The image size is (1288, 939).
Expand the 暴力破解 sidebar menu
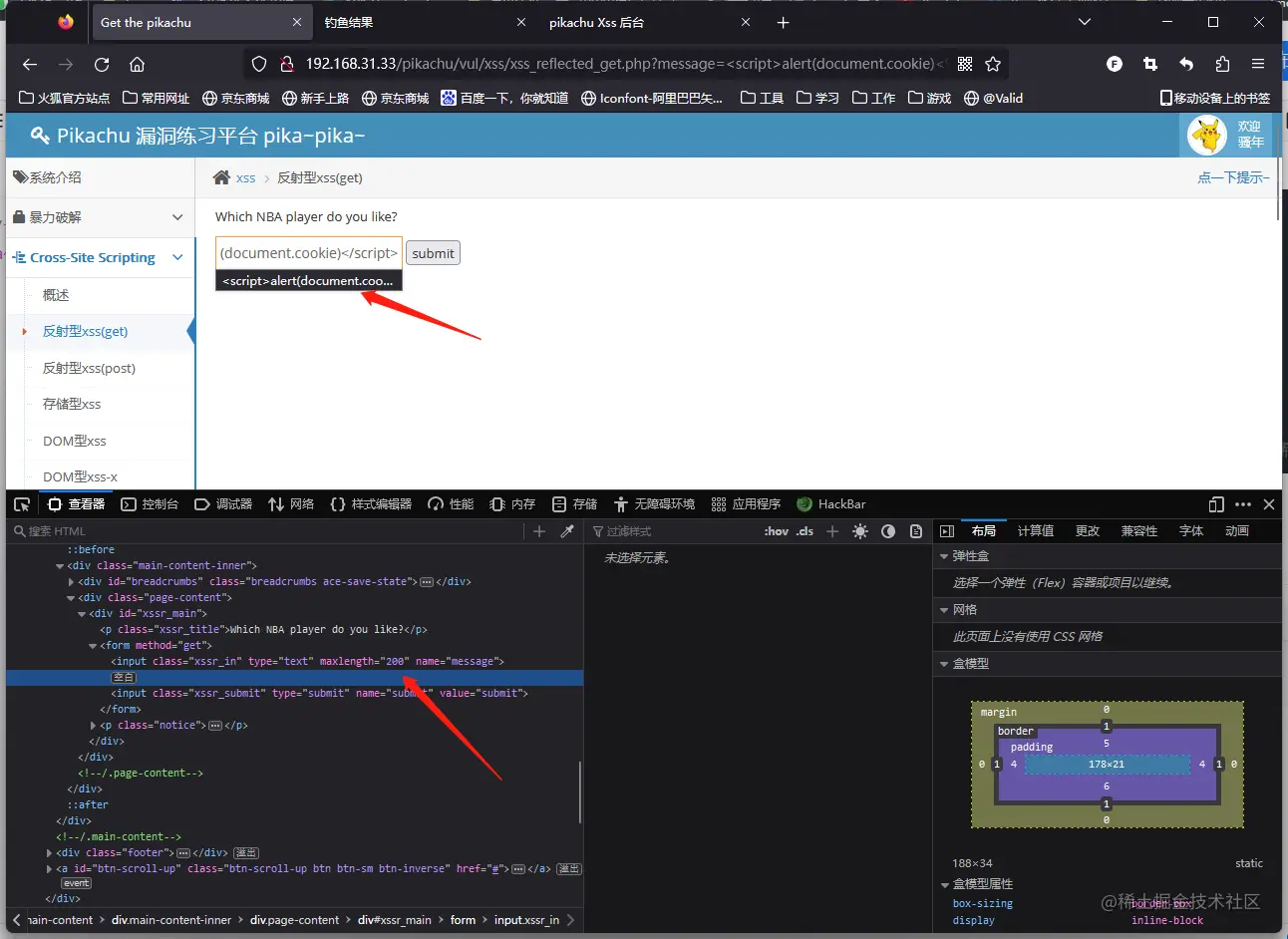pyautogui.click(x=100, y=217)
